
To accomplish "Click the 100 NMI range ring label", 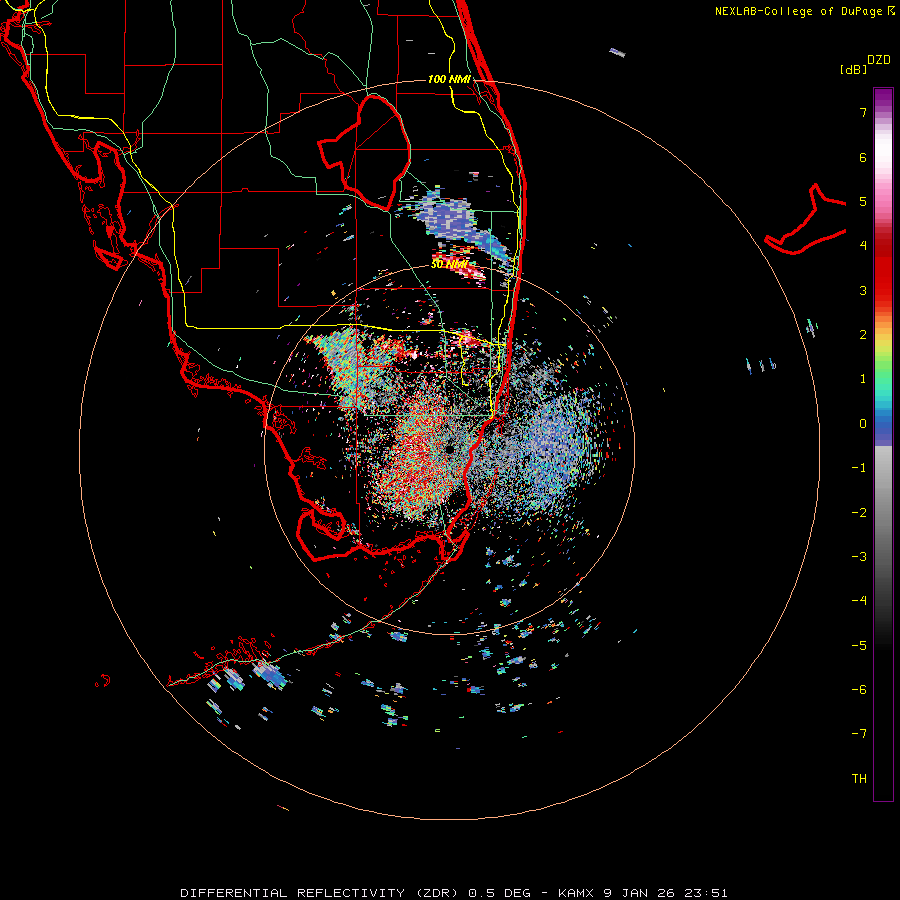I will pyautogui.click(x=449, y=79).
